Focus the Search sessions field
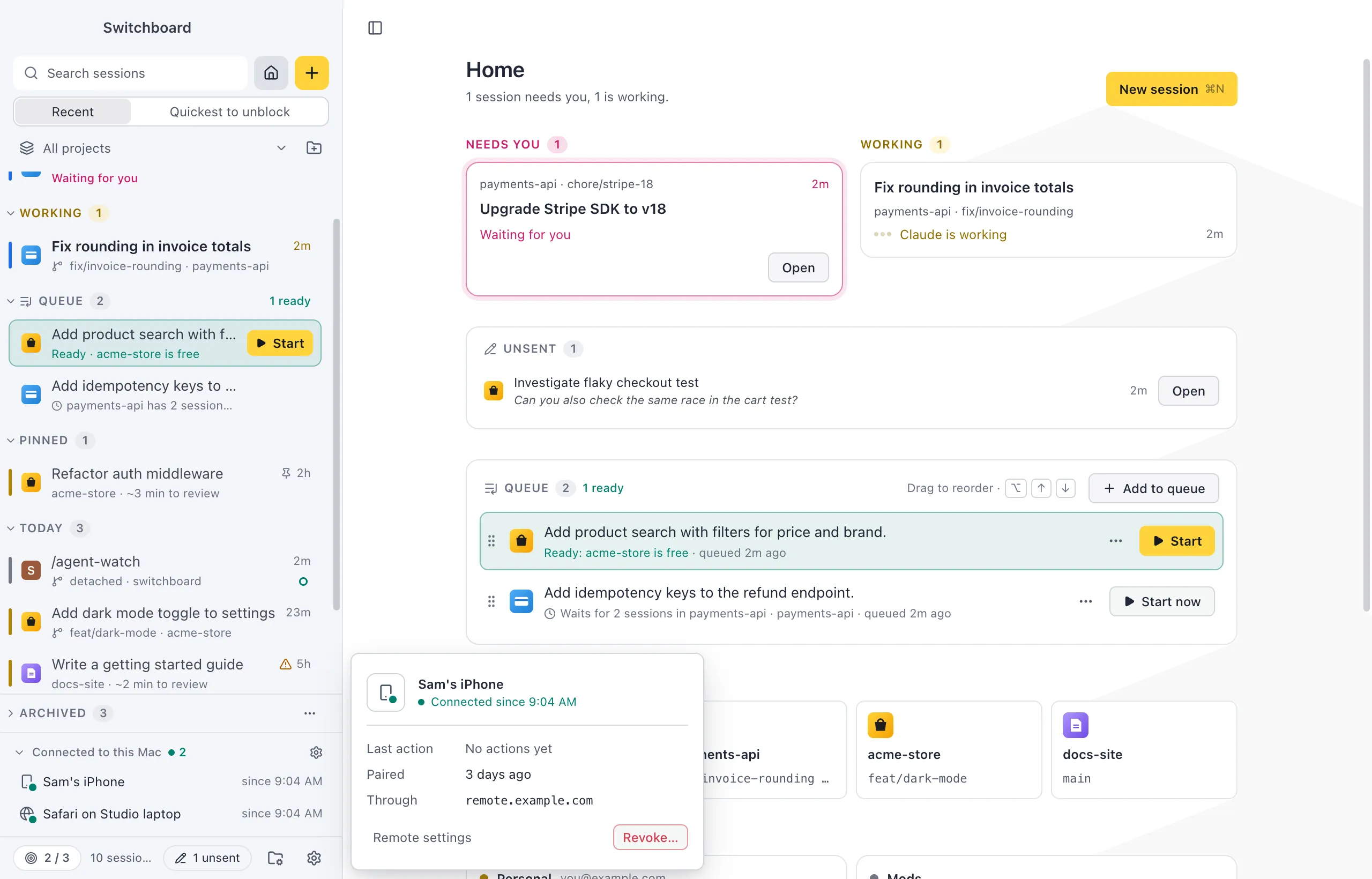The image size is (1372, 879). tap(130, 73)
